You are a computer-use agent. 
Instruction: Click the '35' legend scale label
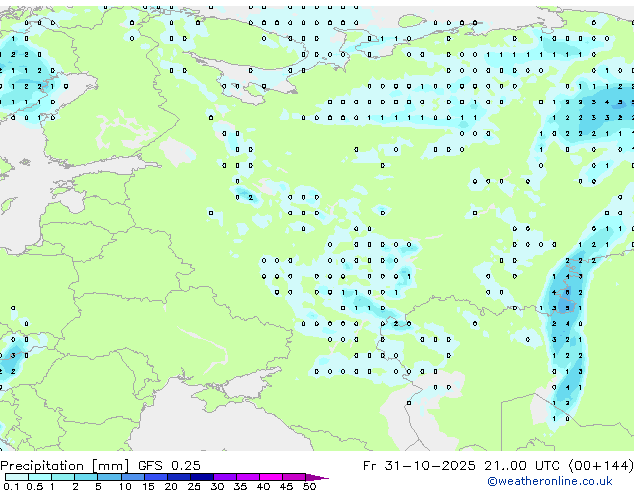[240, 486]
